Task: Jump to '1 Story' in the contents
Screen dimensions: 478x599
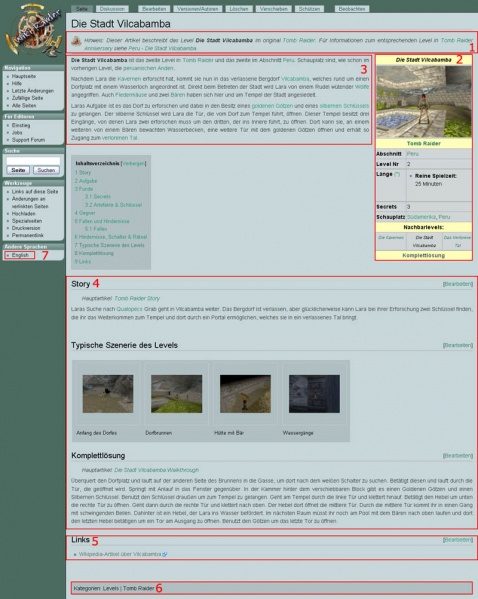Action: click(83, 173)
